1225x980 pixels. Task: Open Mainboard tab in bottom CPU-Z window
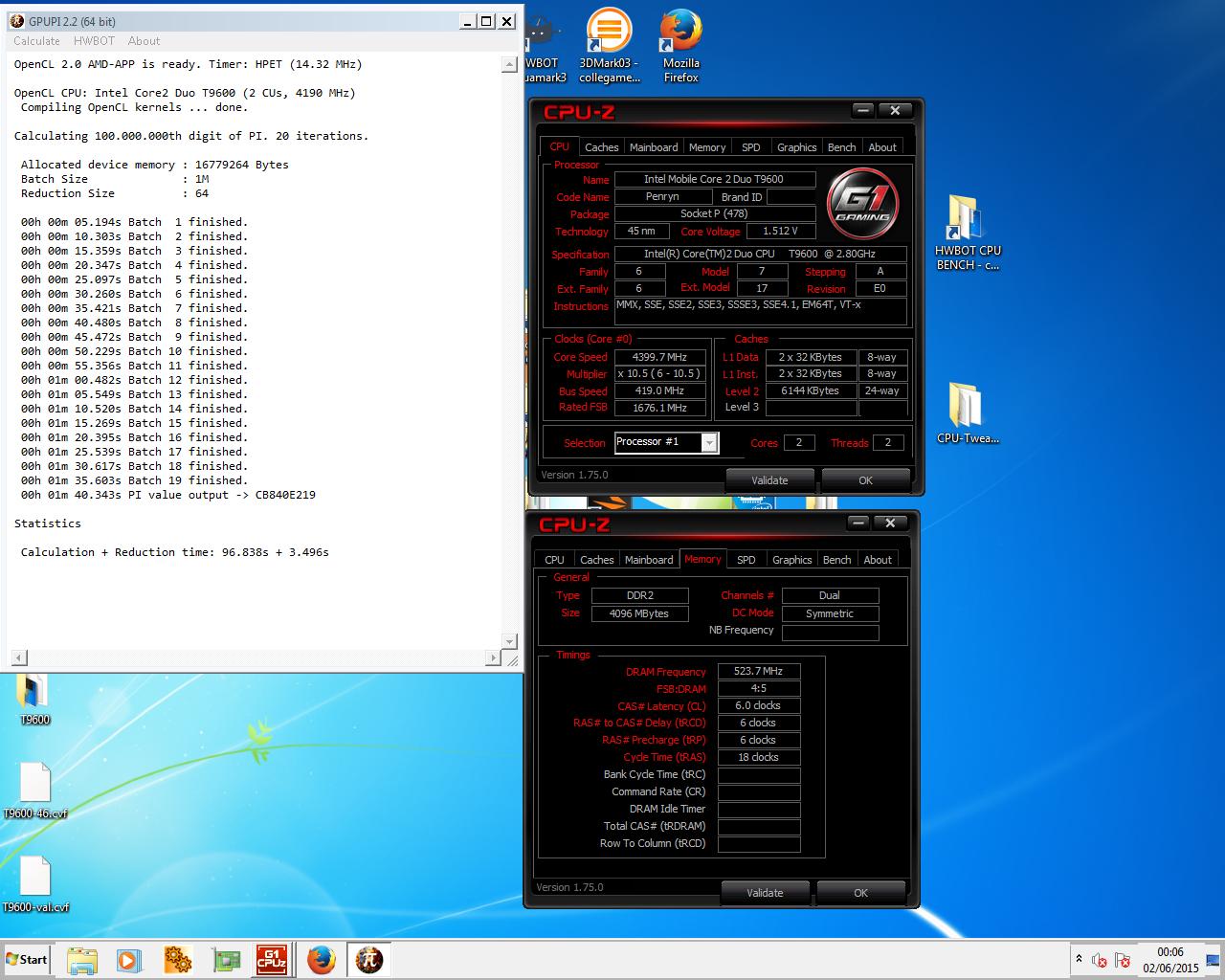pos(649,560)
